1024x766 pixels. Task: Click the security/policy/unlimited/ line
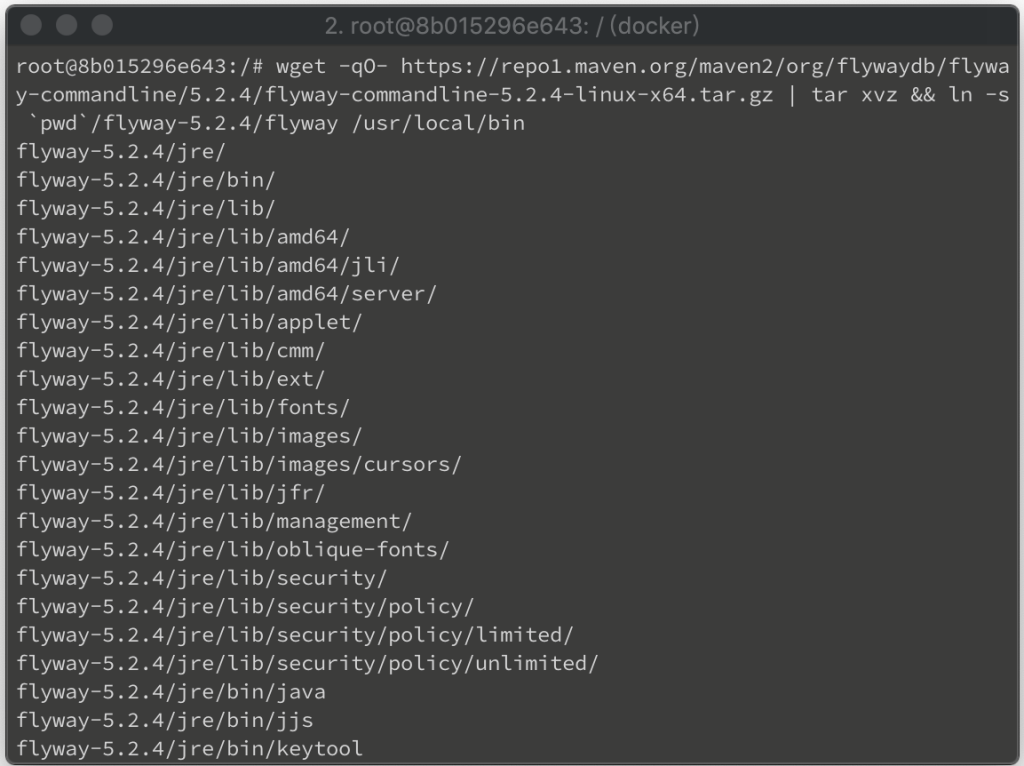[307, 663]
